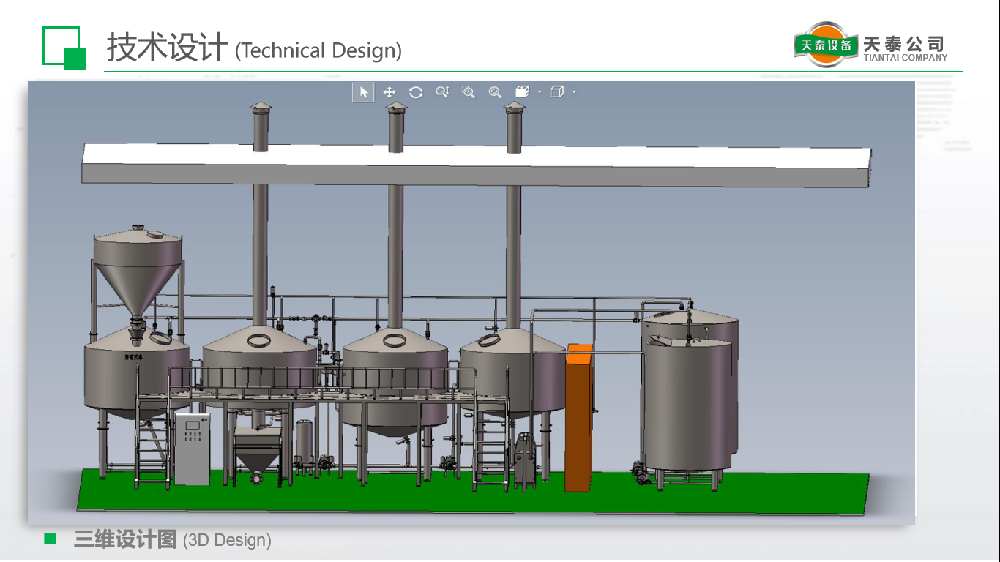
Task: Click the View orientation icon
Action: (x=521, y=92)
